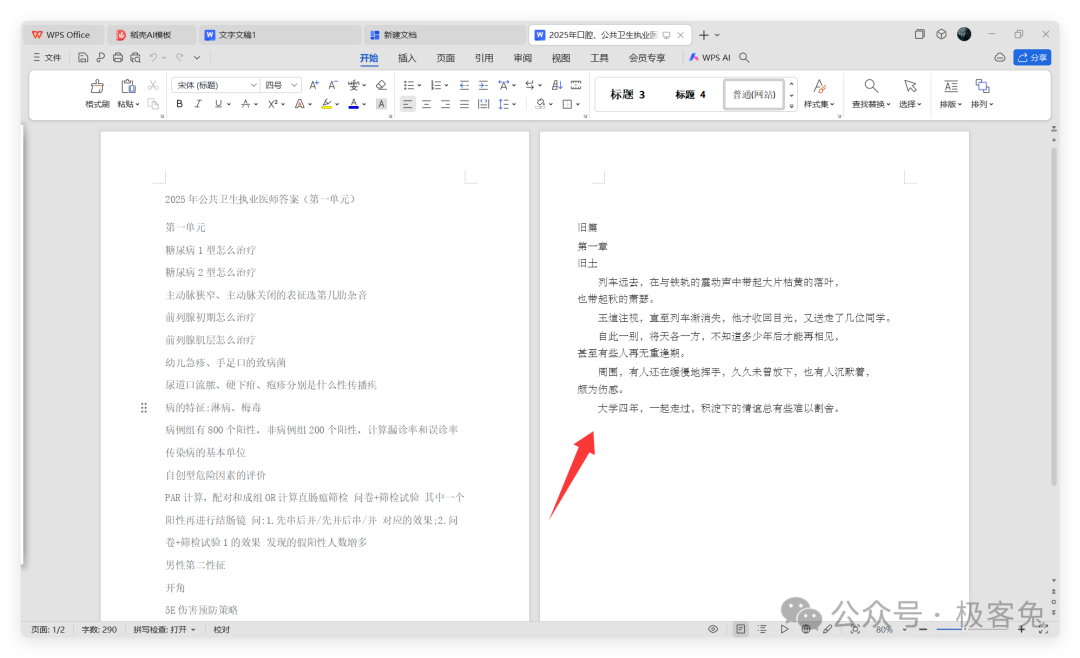The height and width of the screenshot is (658, 1080).
Task: Apply the 标题 4 style
Action: coord(690,94)
